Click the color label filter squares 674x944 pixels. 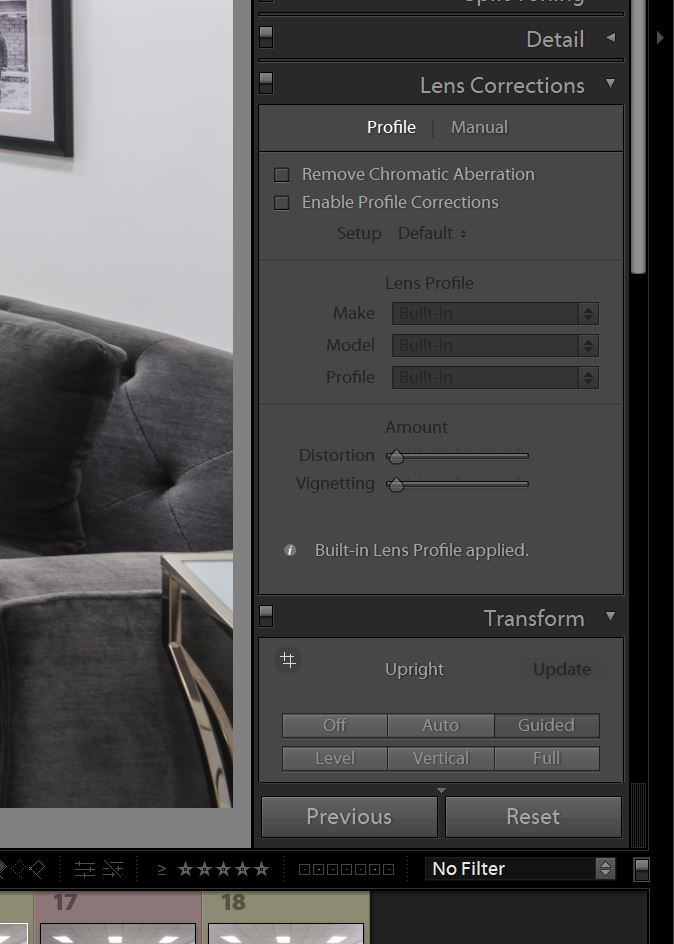point(346,869)
